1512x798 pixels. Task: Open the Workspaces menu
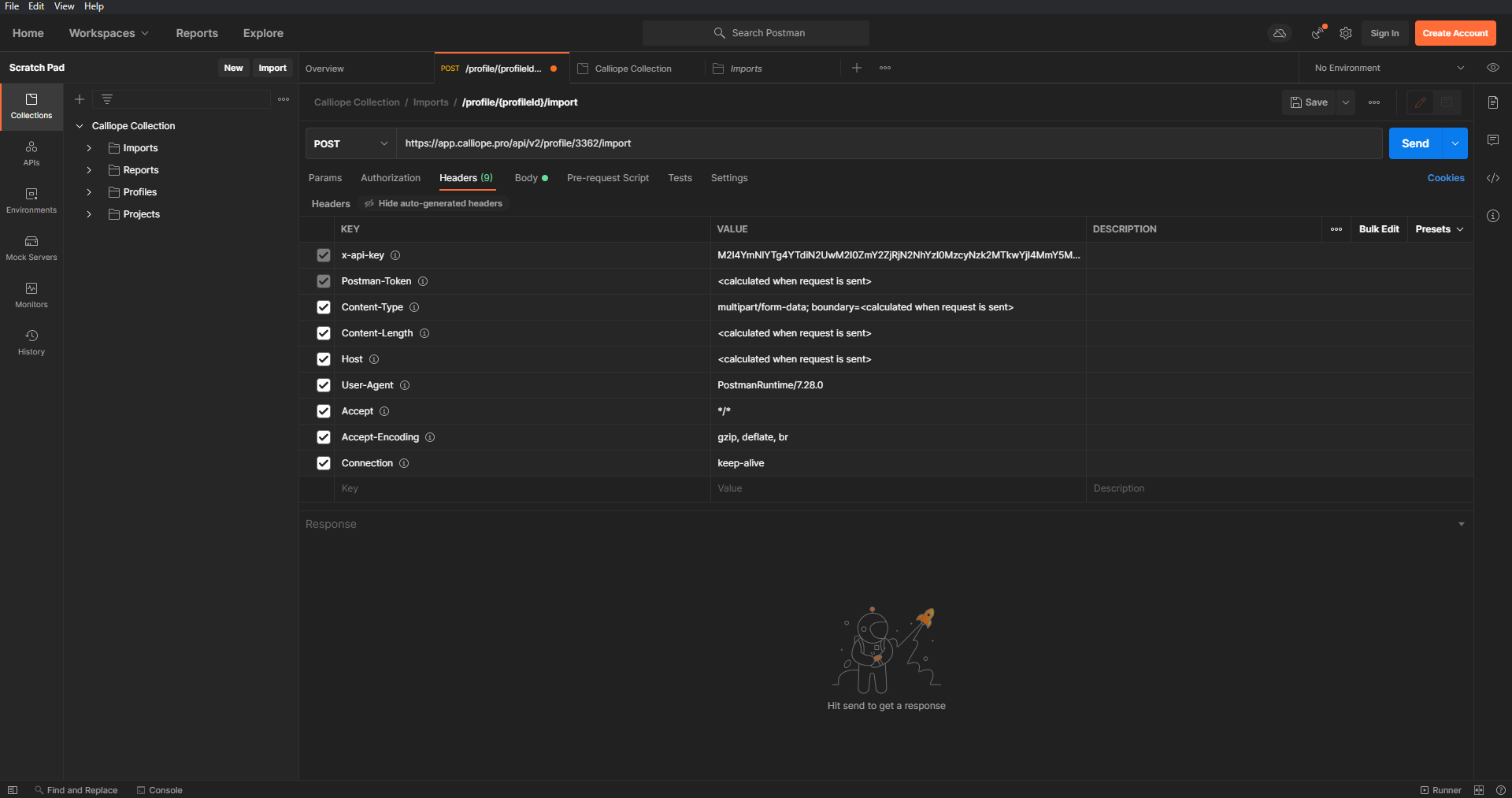click(x=109, y=33)
